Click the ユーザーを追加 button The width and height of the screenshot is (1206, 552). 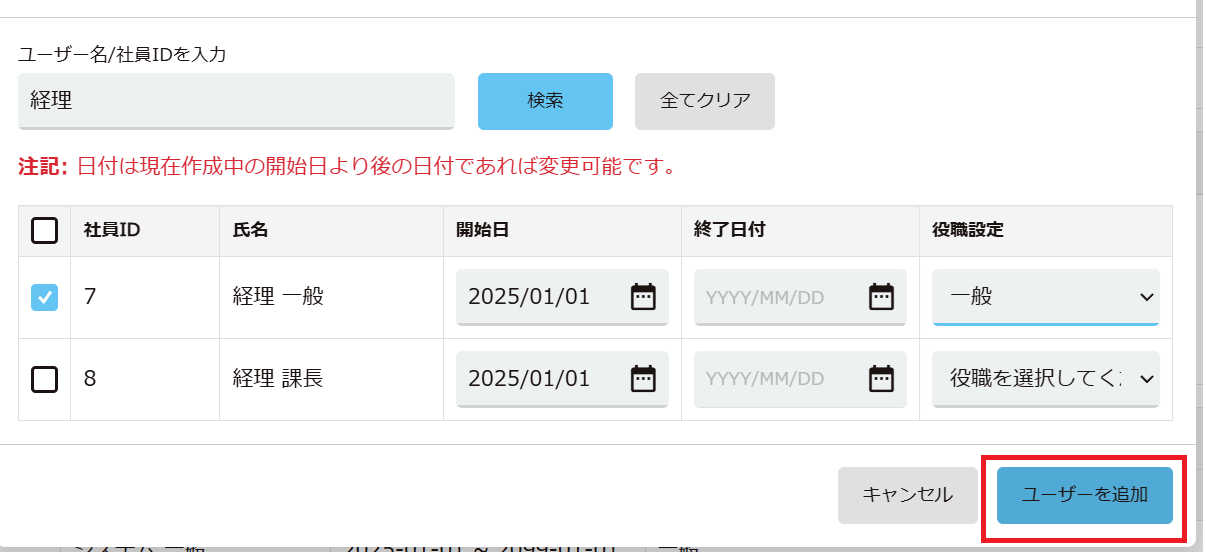(x=1085, y=495)
